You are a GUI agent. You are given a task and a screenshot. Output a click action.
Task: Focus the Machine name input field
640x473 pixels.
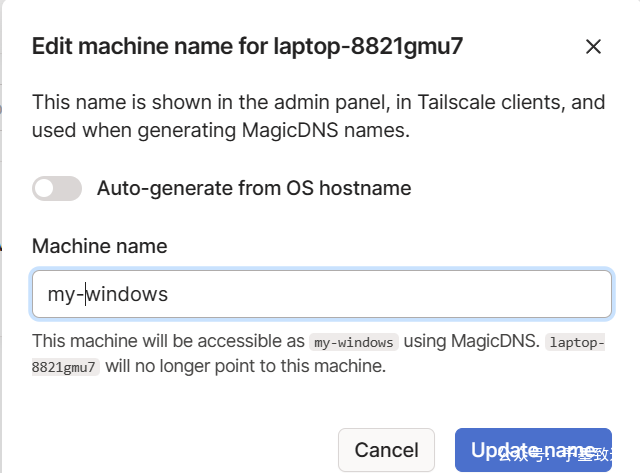tap(322, 294)
